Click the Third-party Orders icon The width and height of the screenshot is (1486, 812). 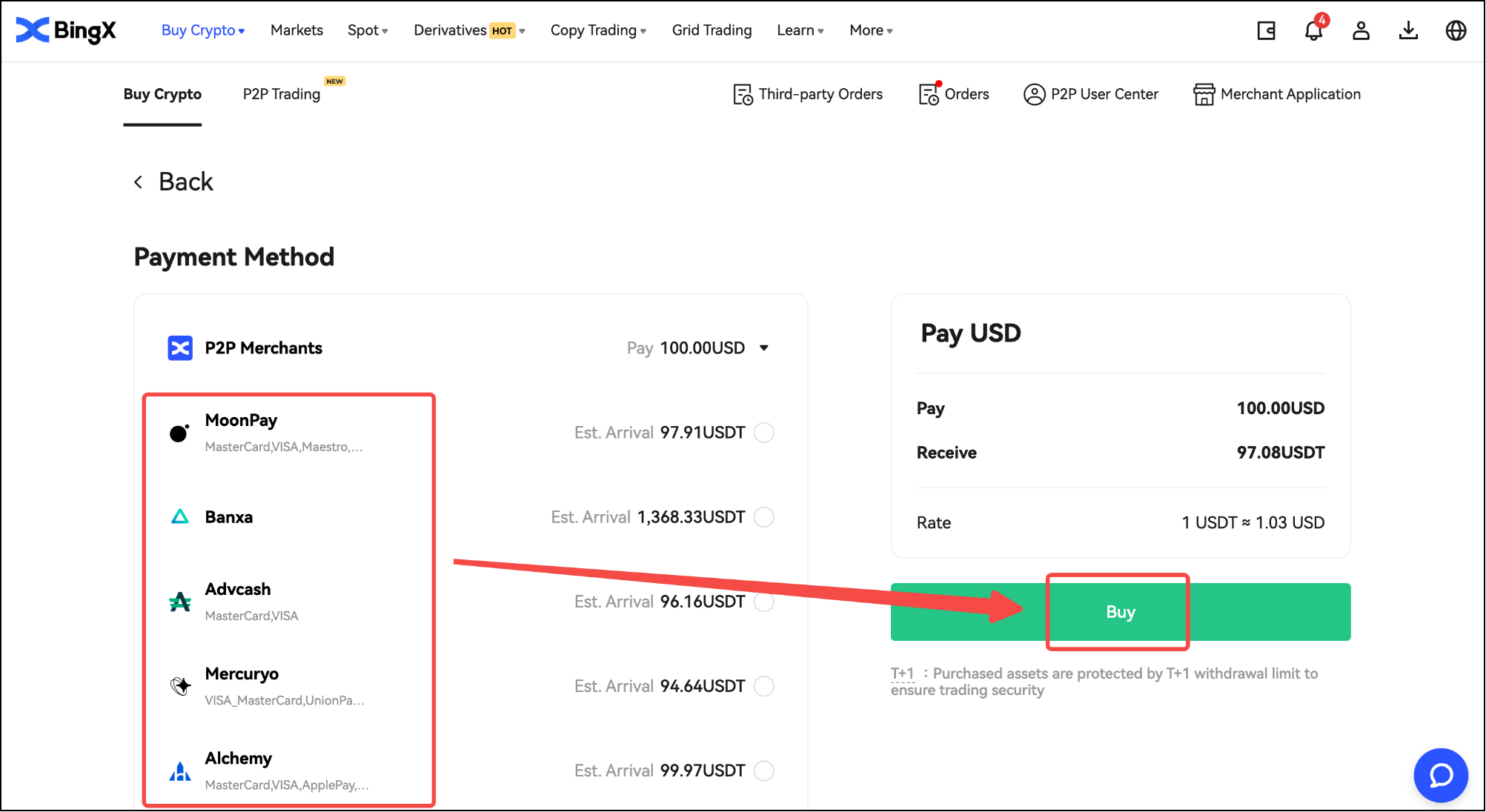[743, 95]
